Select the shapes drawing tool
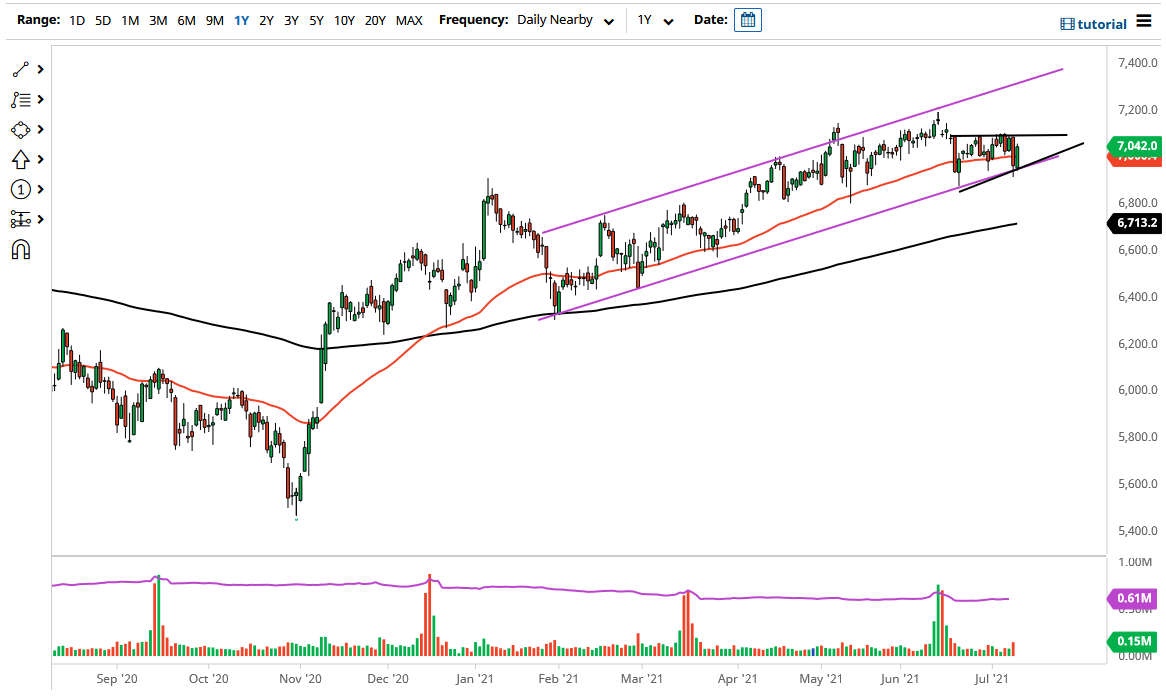This screenshot has height=697, width=1166. point(20,129)
